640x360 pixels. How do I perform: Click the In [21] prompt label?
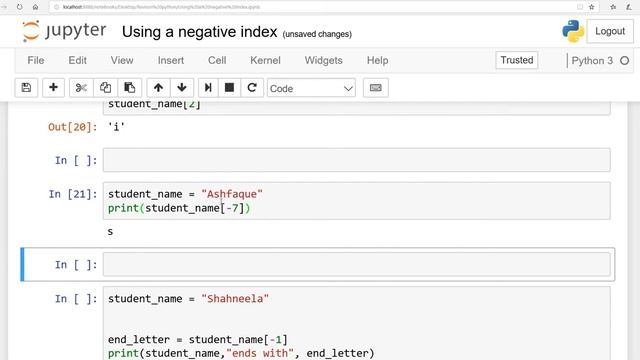[73, 194]
